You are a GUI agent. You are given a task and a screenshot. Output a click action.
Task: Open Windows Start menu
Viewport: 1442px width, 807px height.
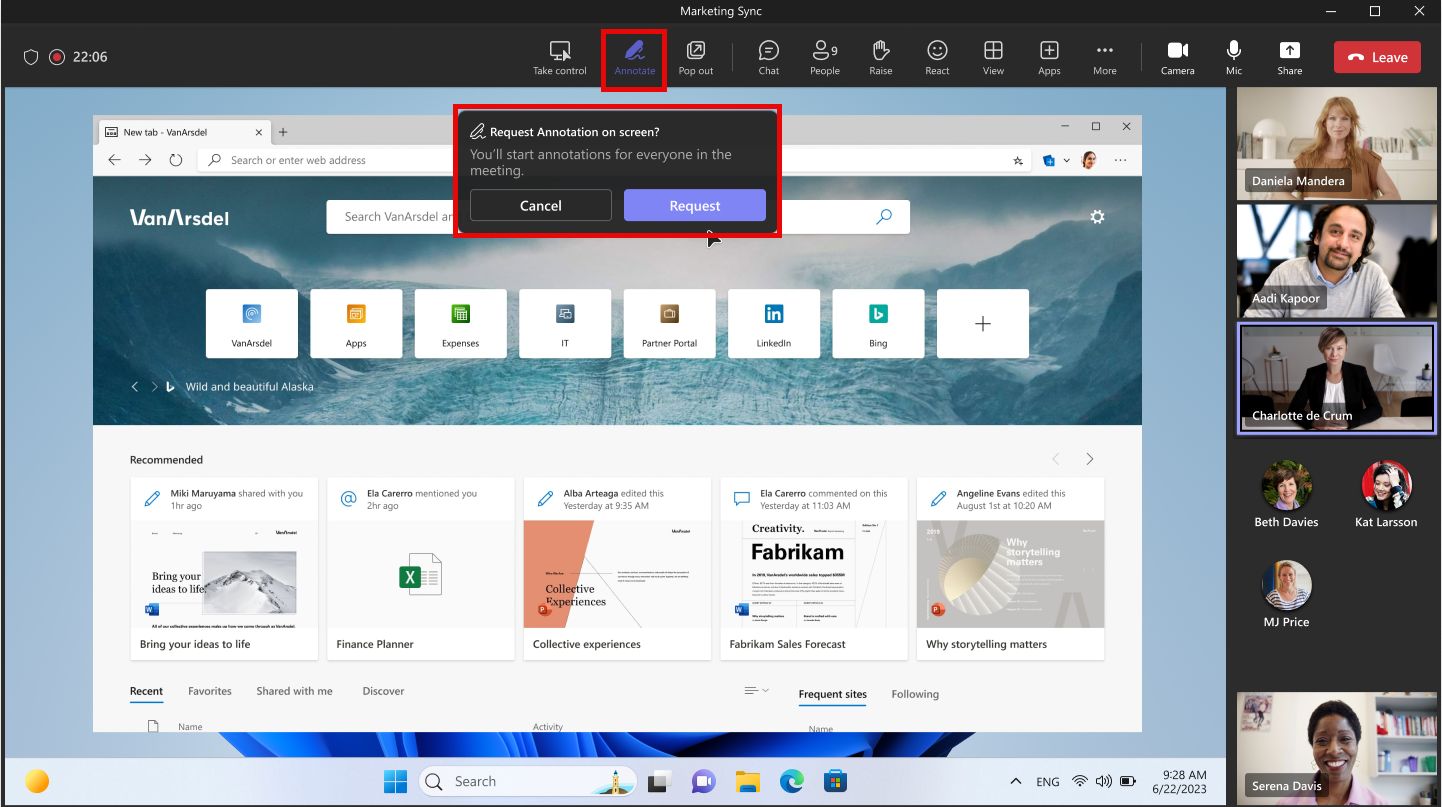[x=395, y=781]
